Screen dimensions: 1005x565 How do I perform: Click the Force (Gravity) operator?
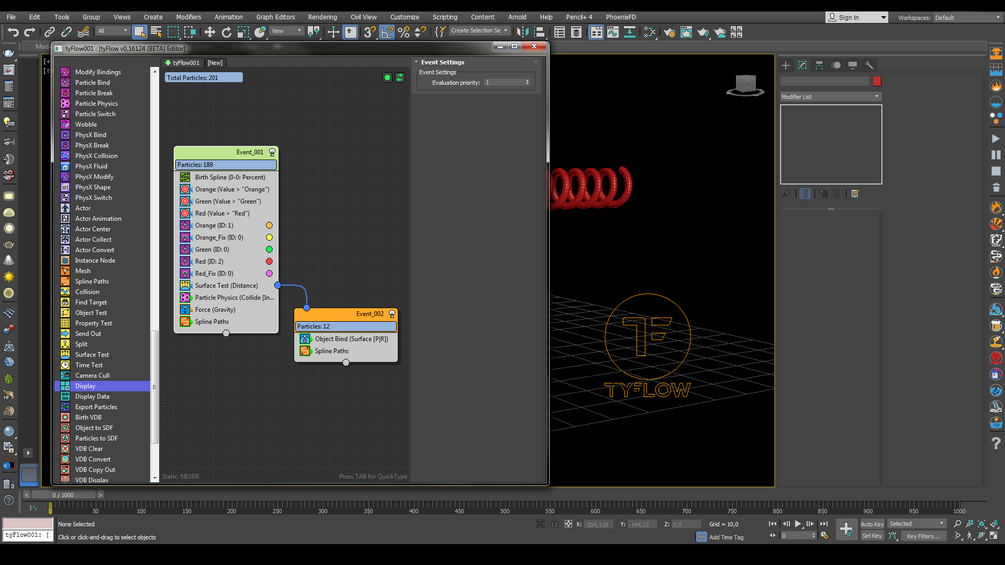click(226, 309)
